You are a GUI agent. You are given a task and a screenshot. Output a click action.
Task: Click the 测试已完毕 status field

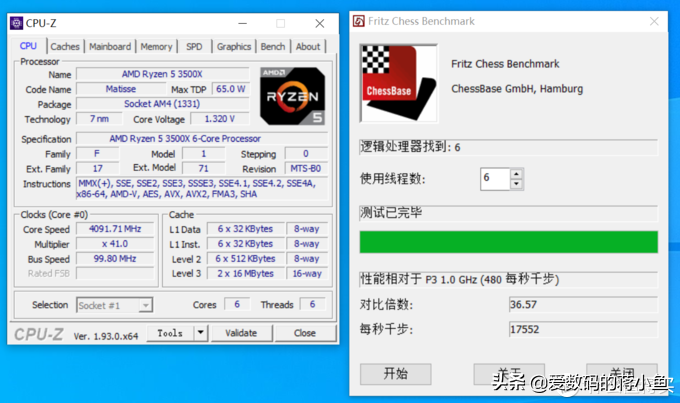[x=508, y=213]
